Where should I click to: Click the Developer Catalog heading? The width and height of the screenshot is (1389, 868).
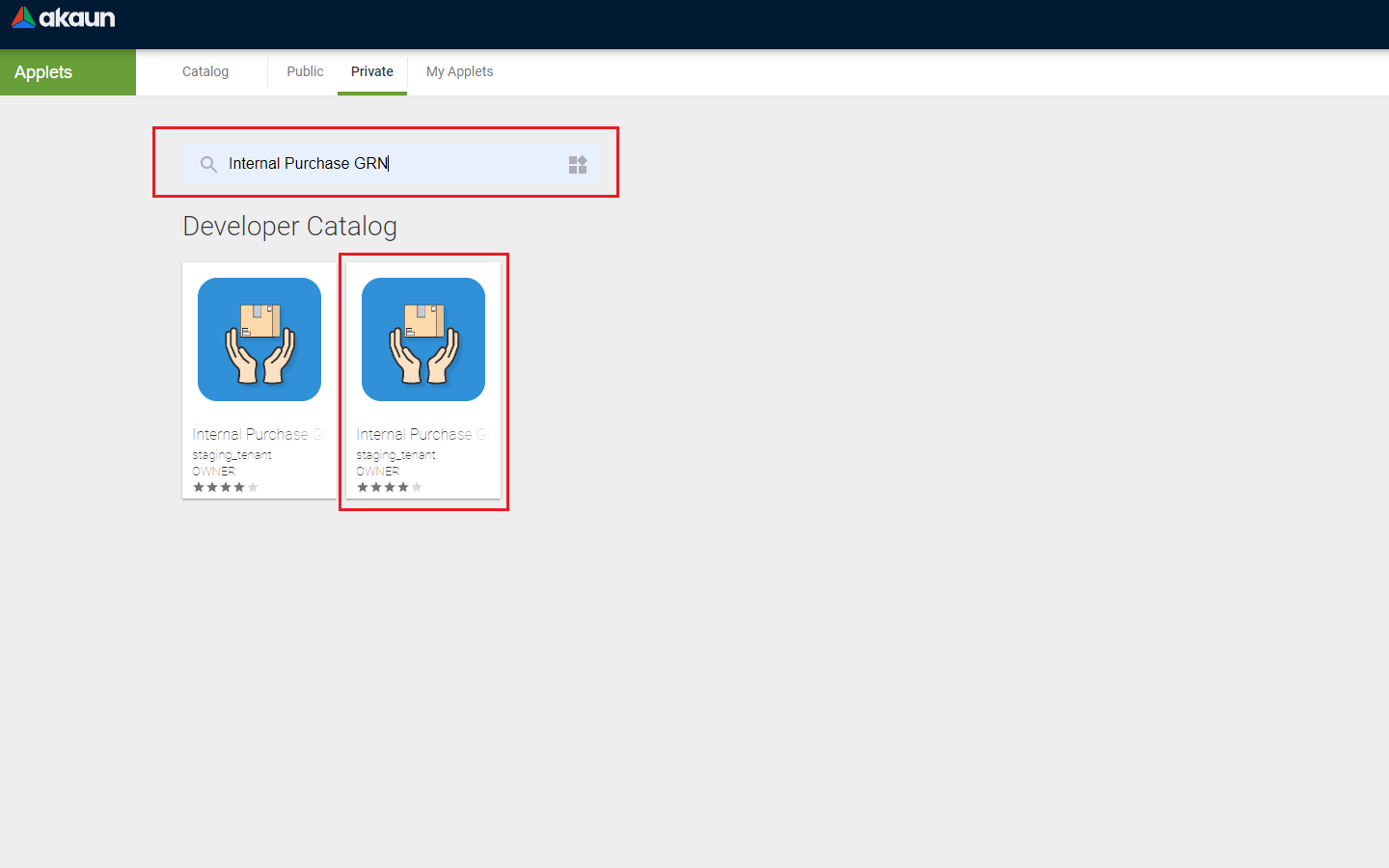click(x=290, y=226)
